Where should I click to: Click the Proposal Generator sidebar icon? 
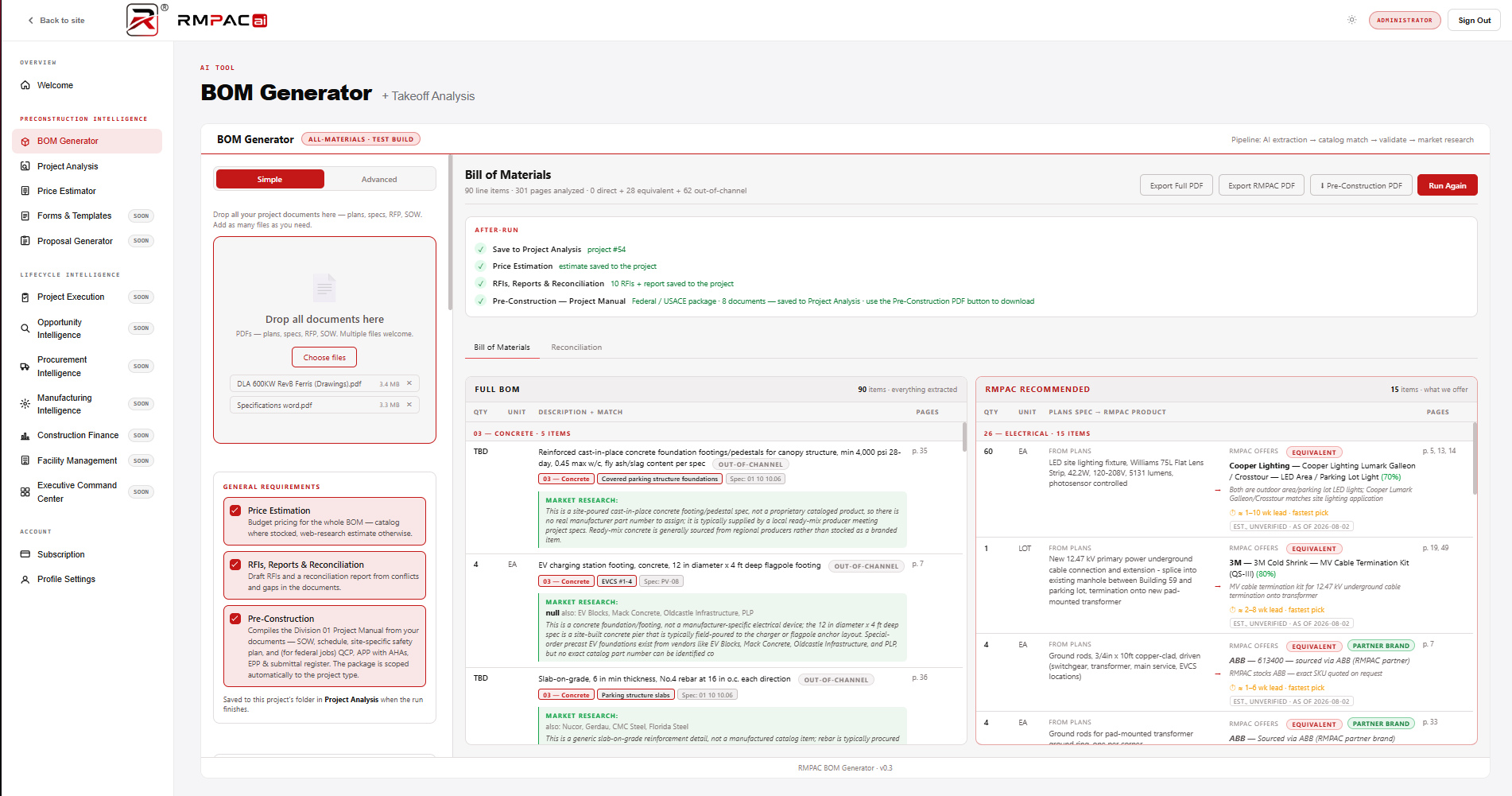25,241
